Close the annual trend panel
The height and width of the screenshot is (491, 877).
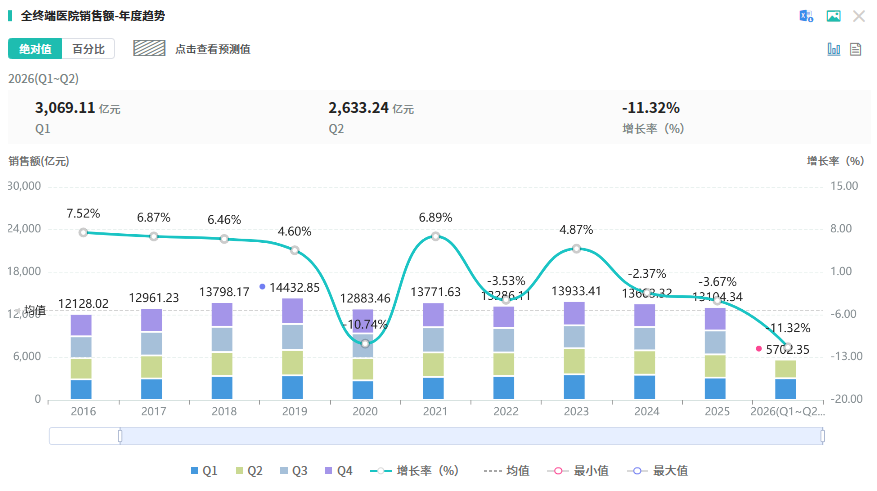pyautogui.click(x=859, y=16)
